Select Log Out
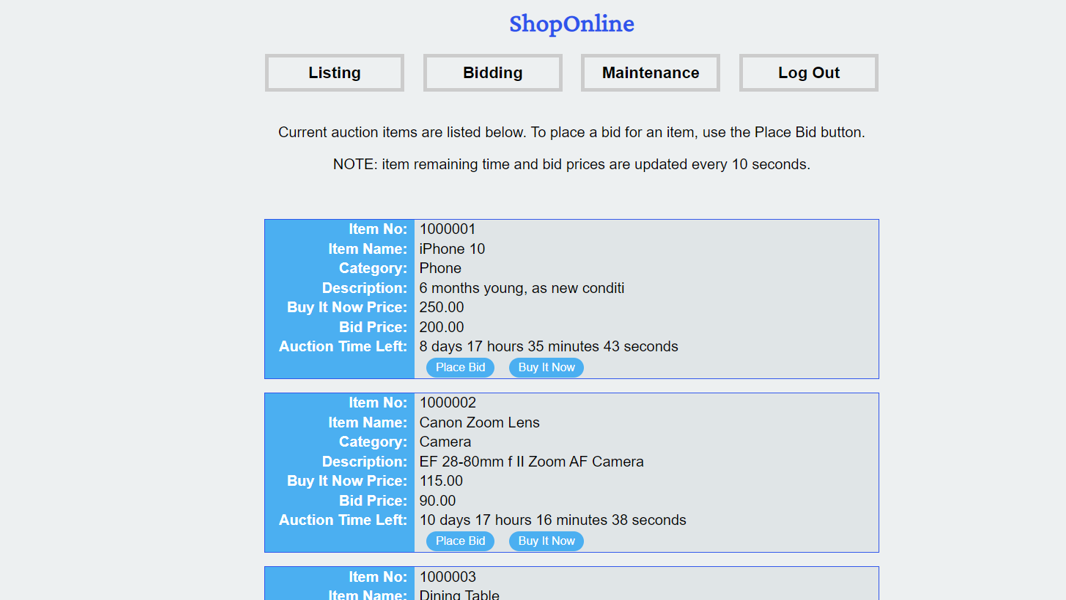The height and width of the screenshot is (600, 1066). tap(808, 72)
